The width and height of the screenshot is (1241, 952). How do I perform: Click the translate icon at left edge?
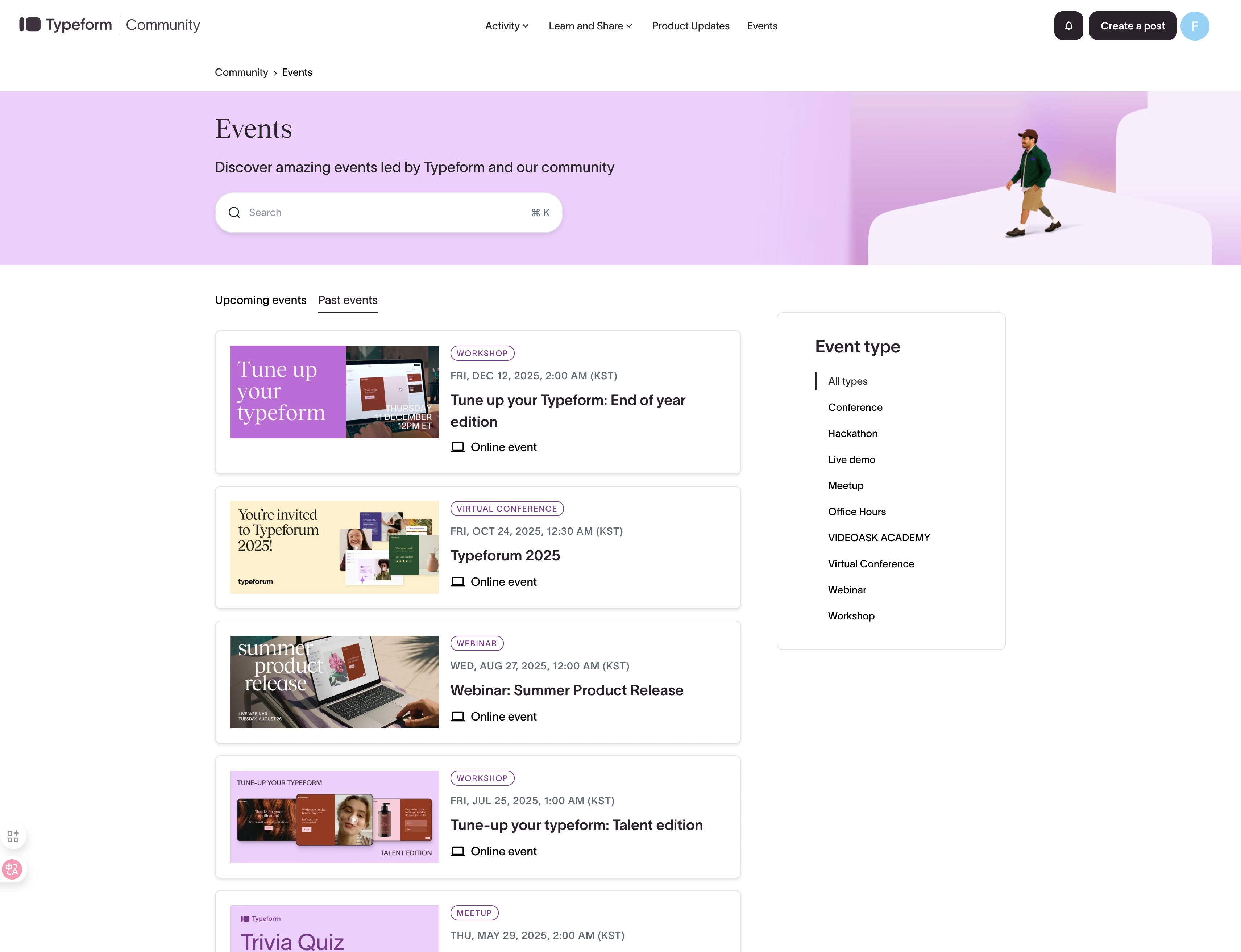(12, 869)
